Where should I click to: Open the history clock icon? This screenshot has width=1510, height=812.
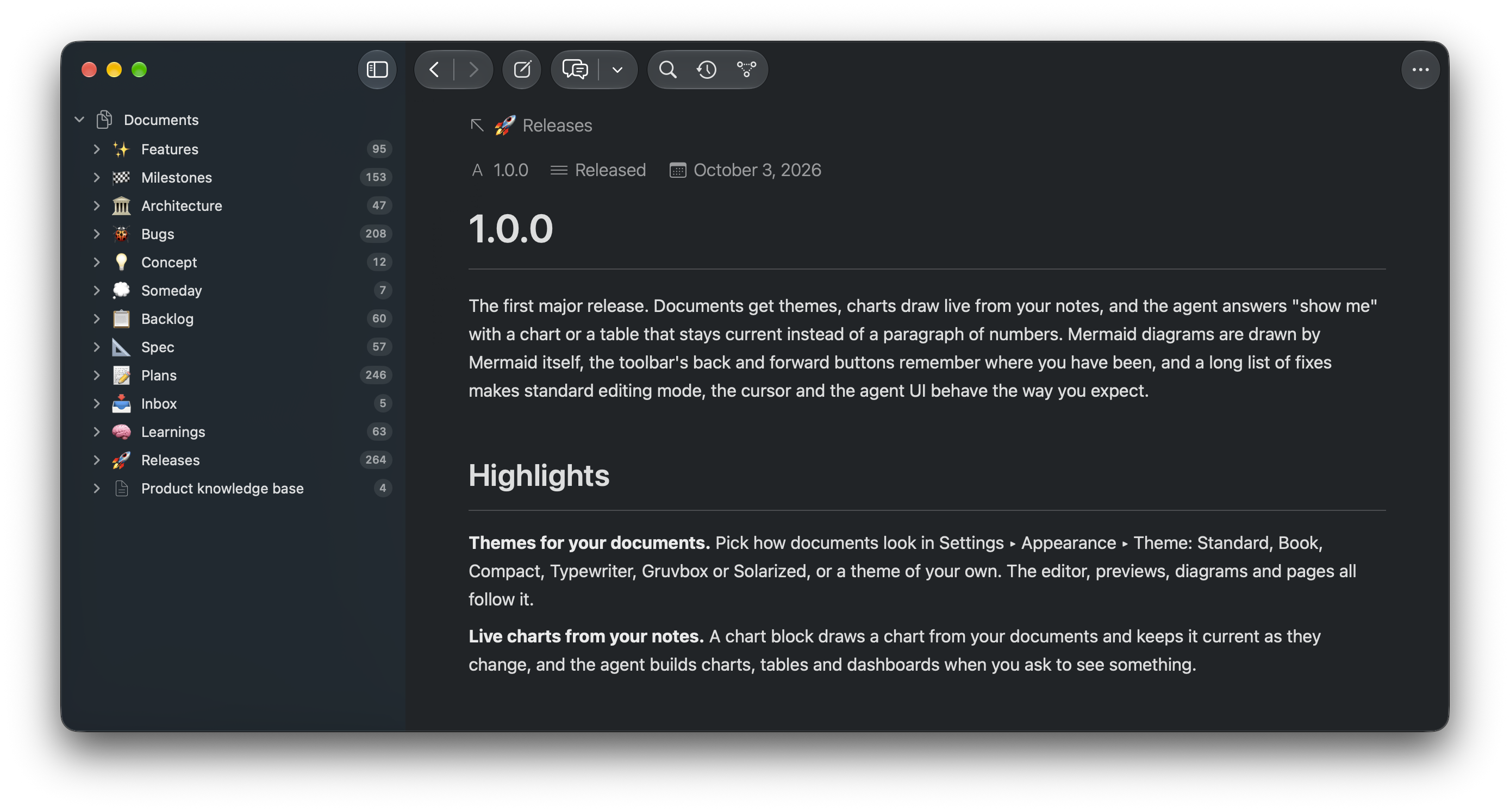706,70
